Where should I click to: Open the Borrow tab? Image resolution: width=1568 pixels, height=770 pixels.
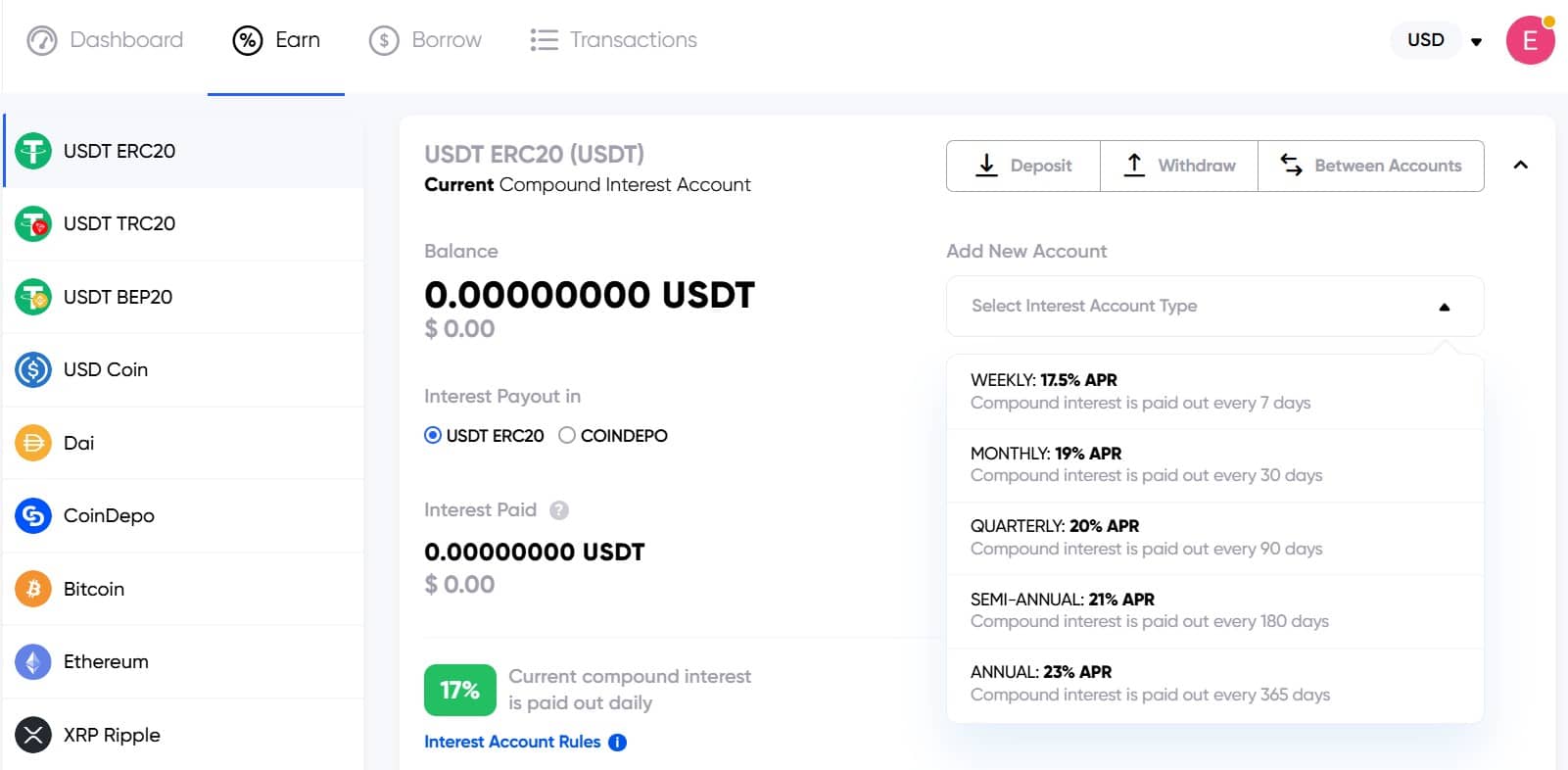(x=425, y=40)
